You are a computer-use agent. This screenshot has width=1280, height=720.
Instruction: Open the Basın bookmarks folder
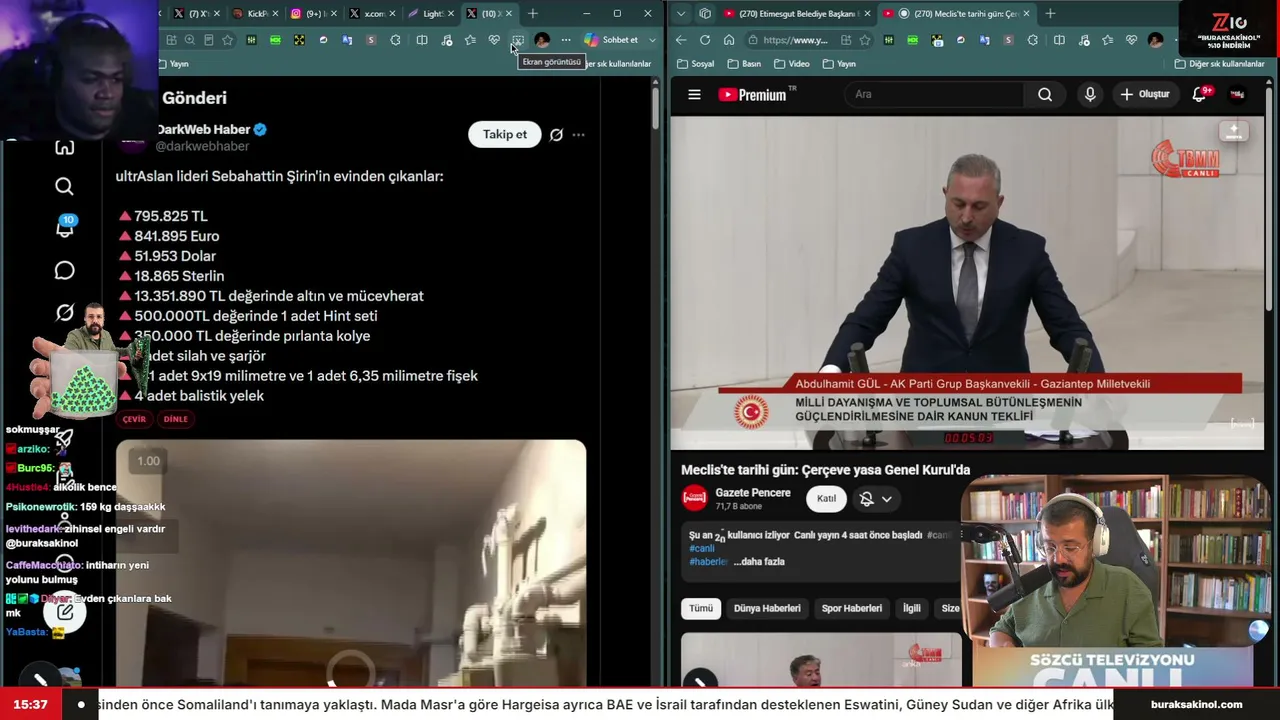744,64
